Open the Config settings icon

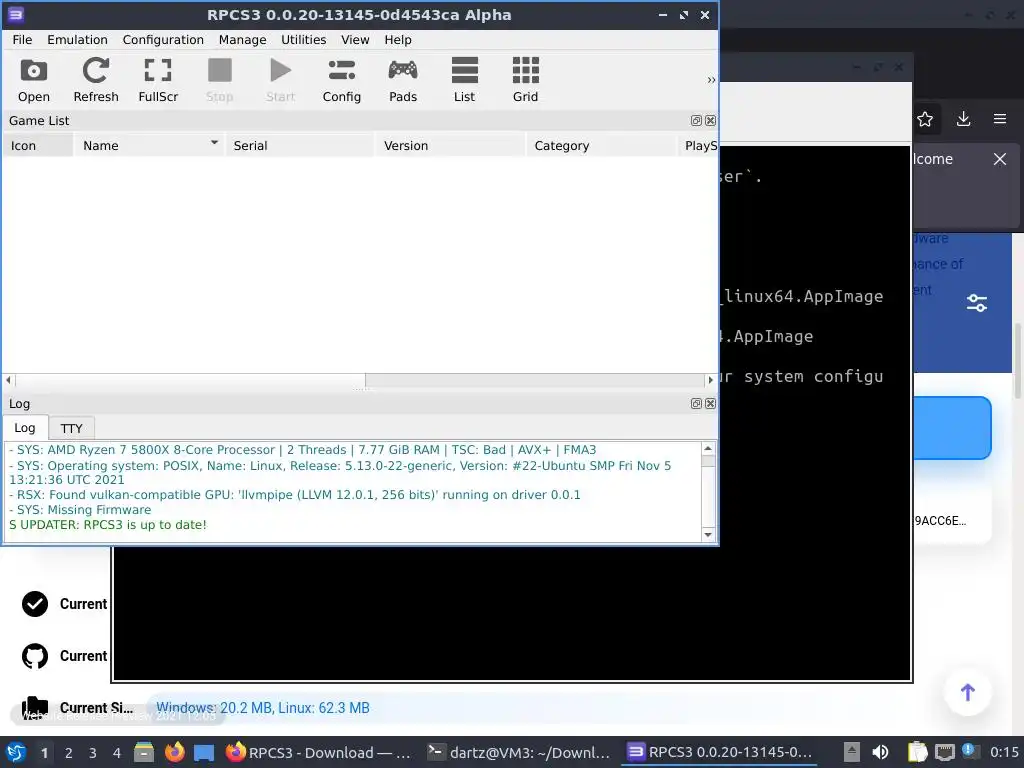tap(342, 80)
